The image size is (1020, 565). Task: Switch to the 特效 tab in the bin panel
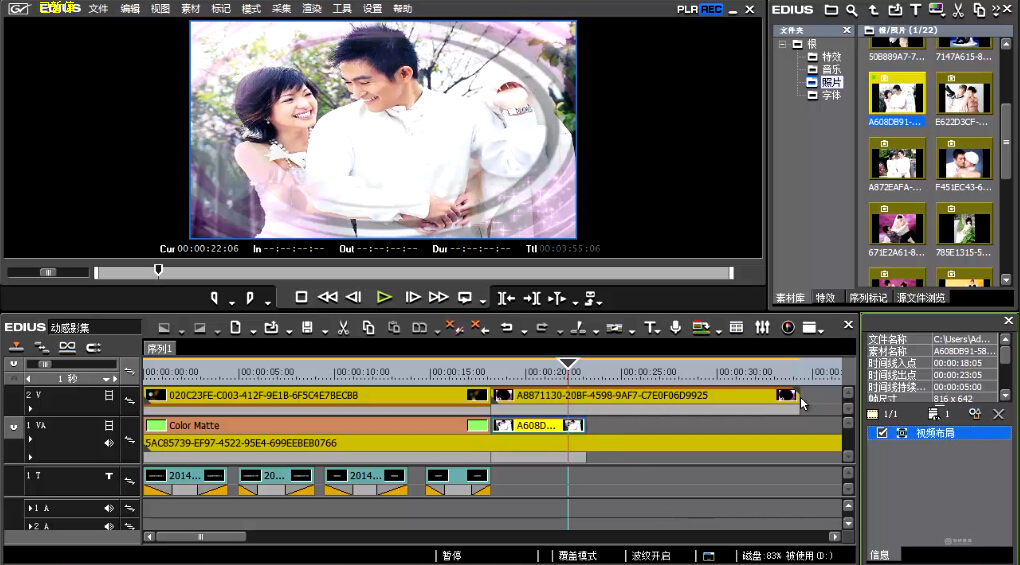tap(825, 298)
